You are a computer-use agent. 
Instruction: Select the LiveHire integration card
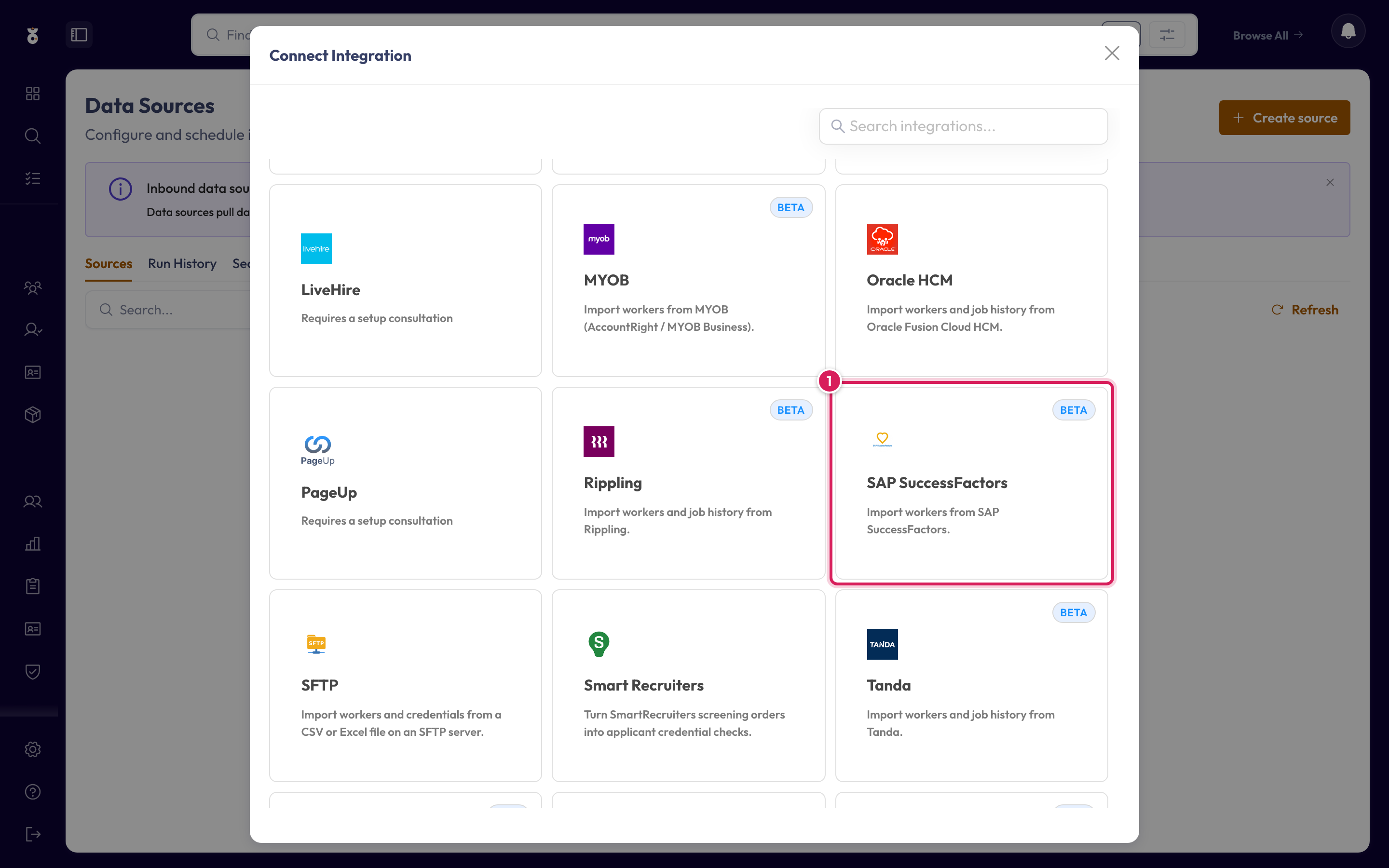click(x=405, y=280)
